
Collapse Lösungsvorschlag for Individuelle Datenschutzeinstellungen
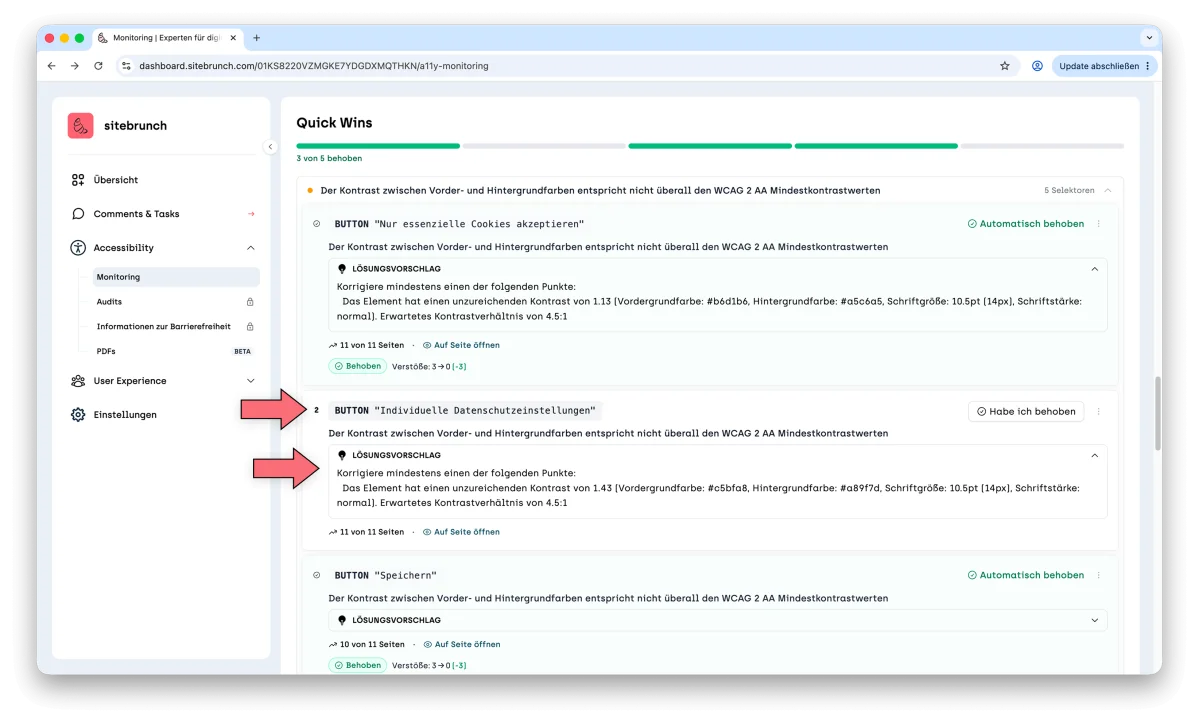coord(1094,456)
